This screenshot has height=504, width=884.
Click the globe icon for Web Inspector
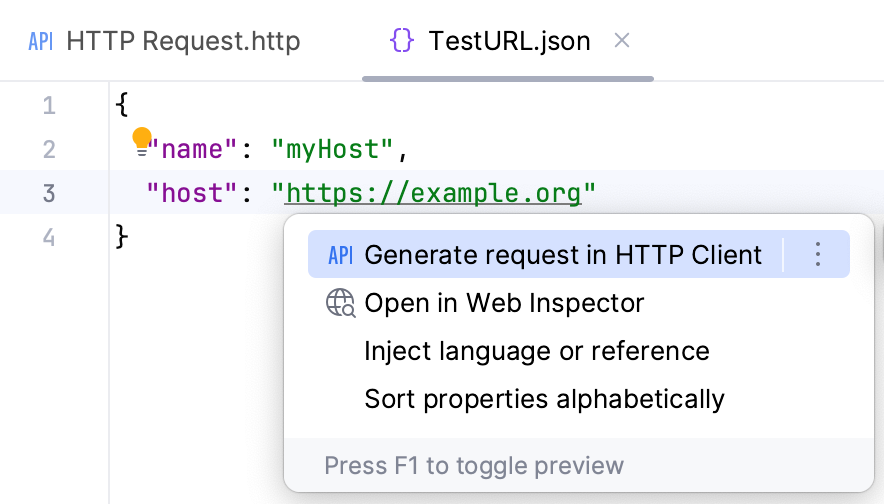pyautogui.click(x=341, y=303)
